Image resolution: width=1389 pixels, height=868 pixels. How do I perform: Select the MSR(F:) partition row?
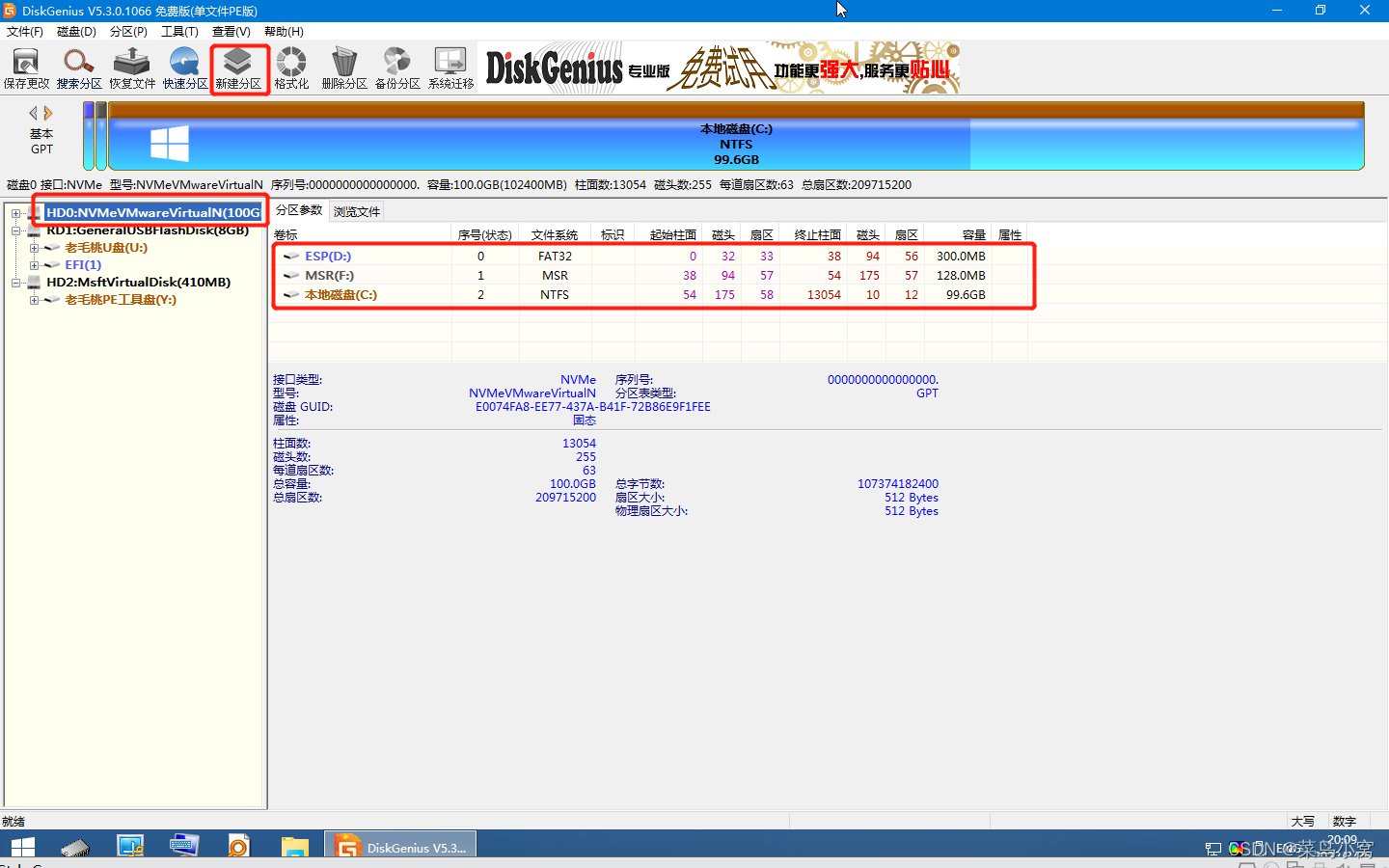(649, 276)
